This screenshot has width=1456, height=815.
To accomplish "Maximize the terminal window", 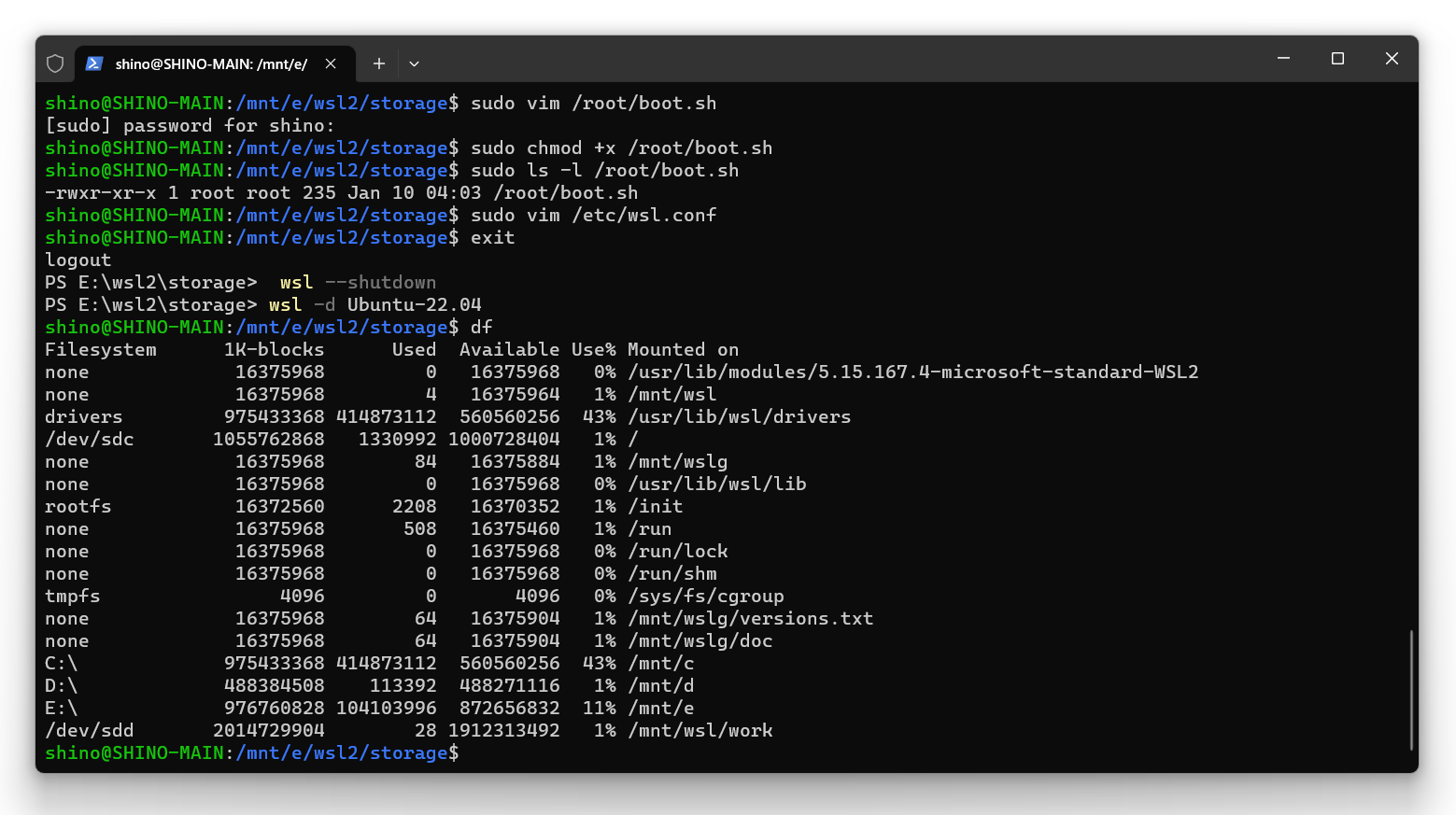I will [x=1337, y=58].
